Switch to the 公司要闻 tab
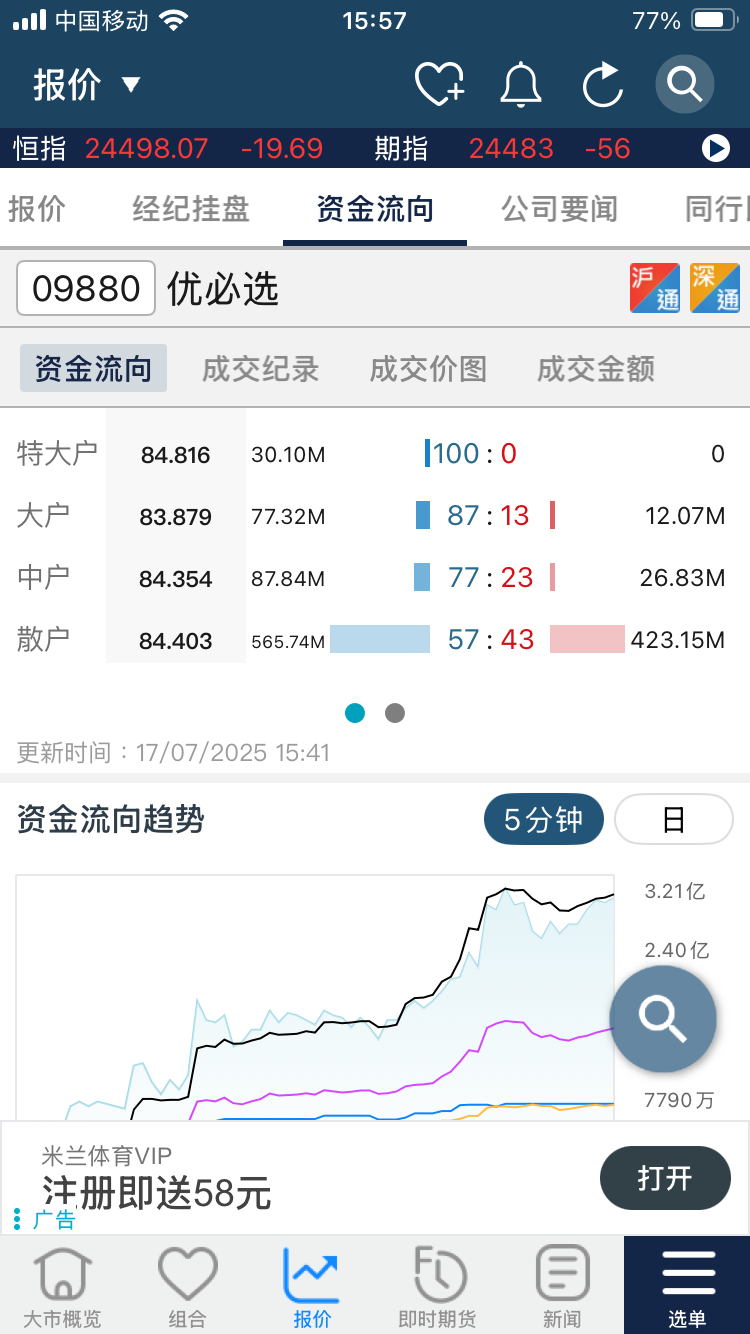750x1334 pixels. click(x=559, y=209)
